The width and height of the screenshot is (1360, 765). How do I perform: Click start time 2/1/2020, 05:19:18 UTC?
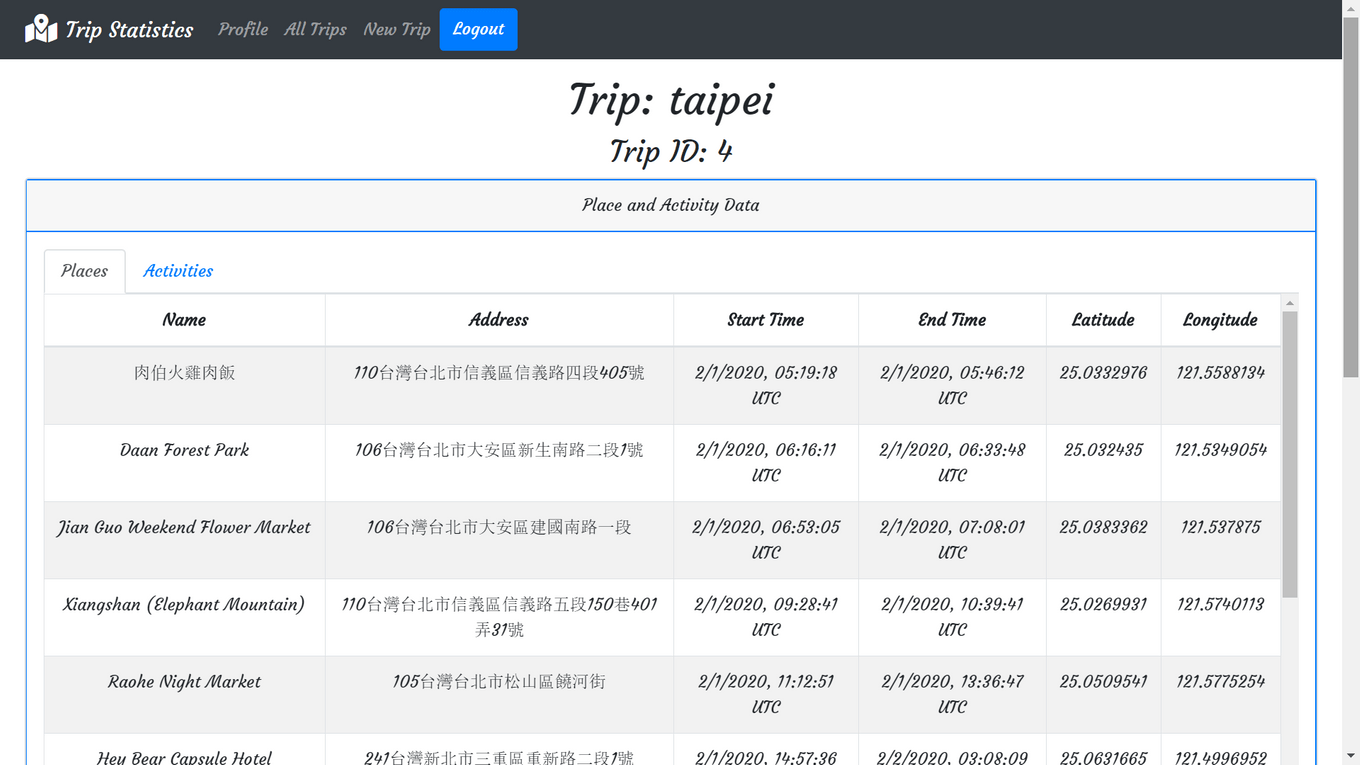pyautogui.click(x=766, y=385)
